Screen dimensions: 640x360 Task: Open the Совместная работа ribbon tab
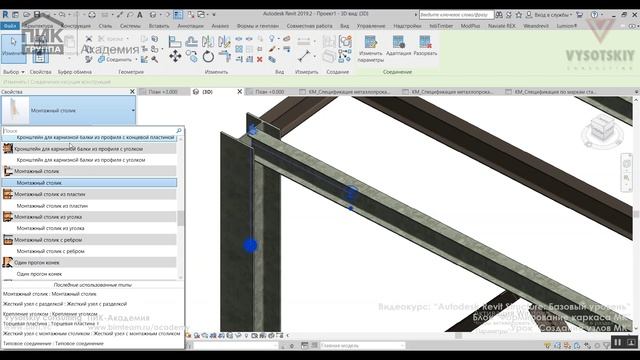point(309,26)
